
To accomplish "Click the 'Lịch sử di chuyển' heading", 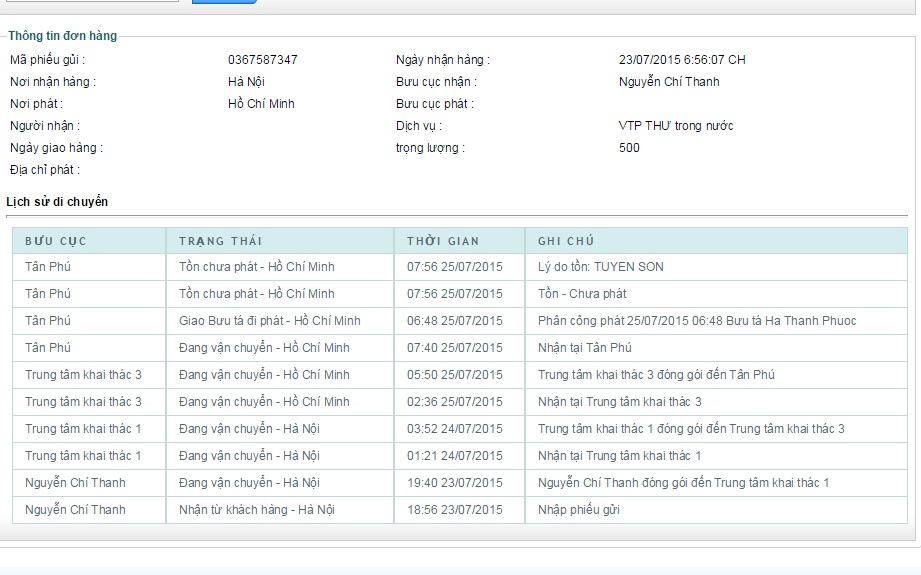I will click(x=57, y=202).
